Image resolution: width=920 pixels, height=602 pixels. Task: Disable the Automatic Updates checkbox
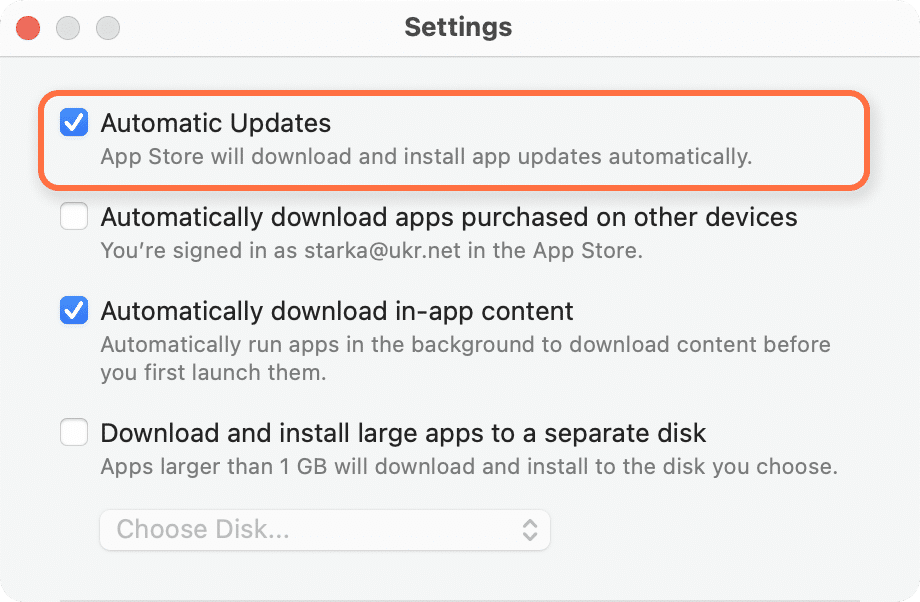click(x=74, y=123)
